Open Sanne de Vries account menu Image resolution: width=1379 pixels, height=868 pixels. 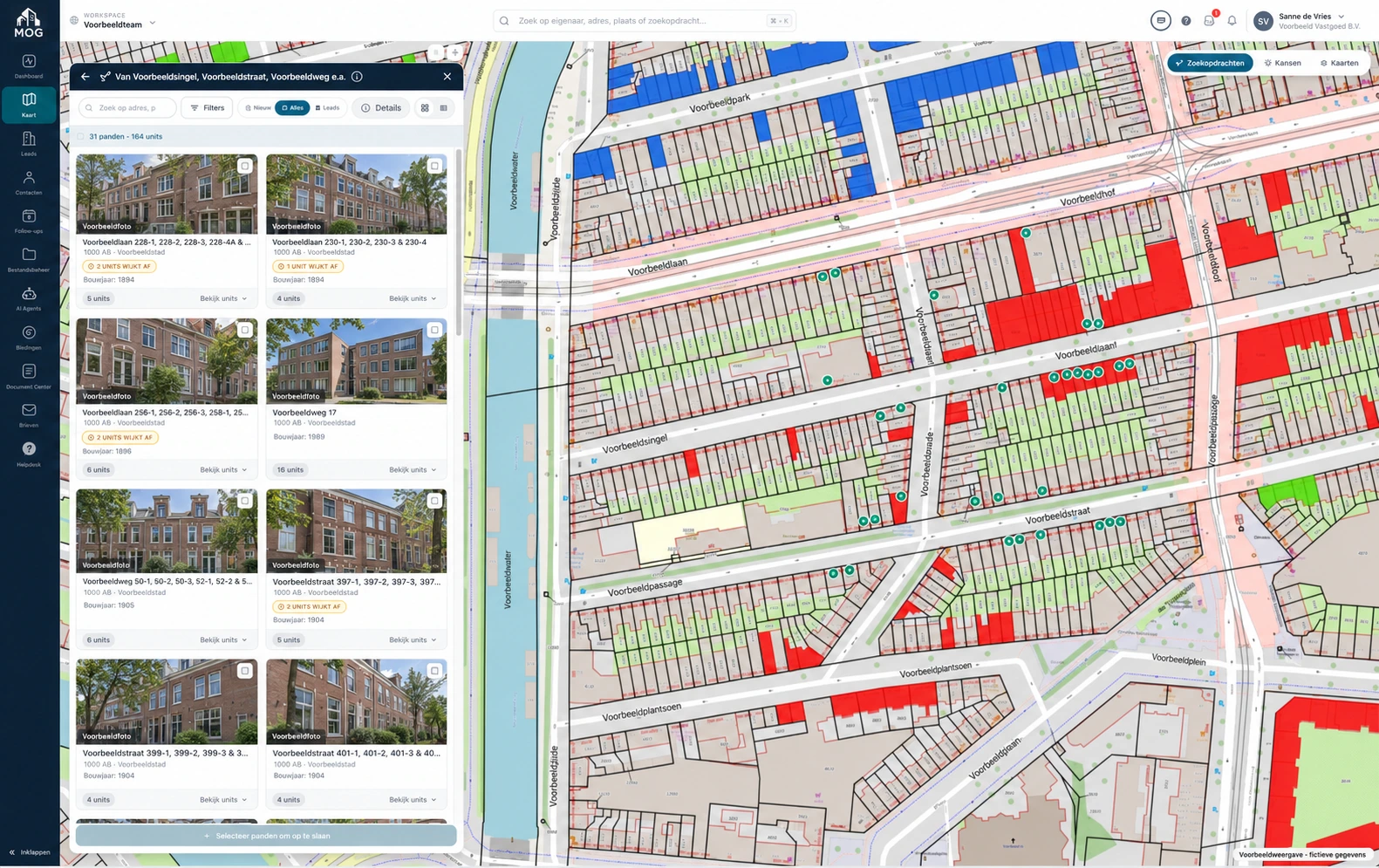[1306, 21]
